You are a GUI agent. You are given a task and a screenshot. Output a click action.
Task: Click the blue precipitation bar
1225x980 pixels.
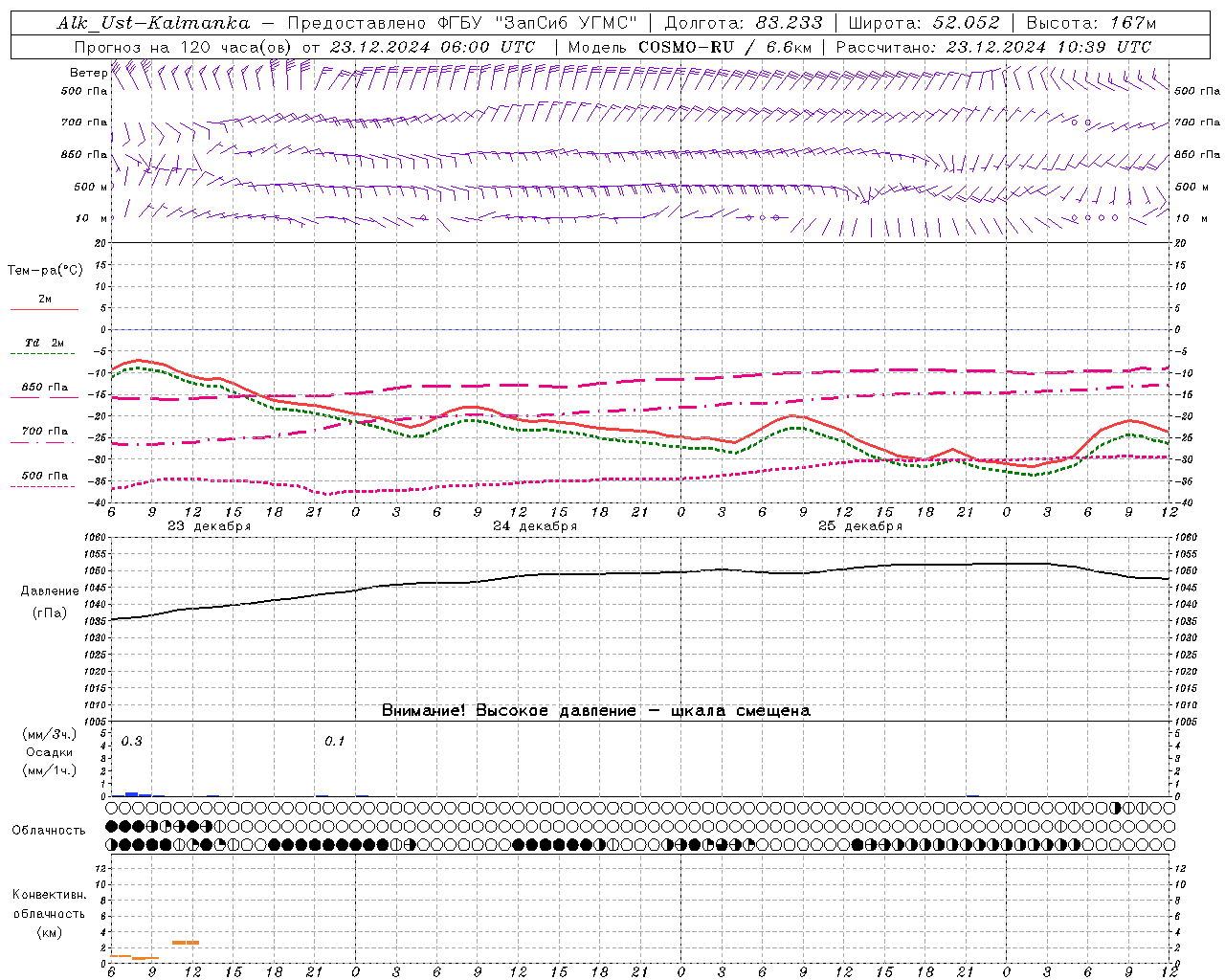[132, 794]
